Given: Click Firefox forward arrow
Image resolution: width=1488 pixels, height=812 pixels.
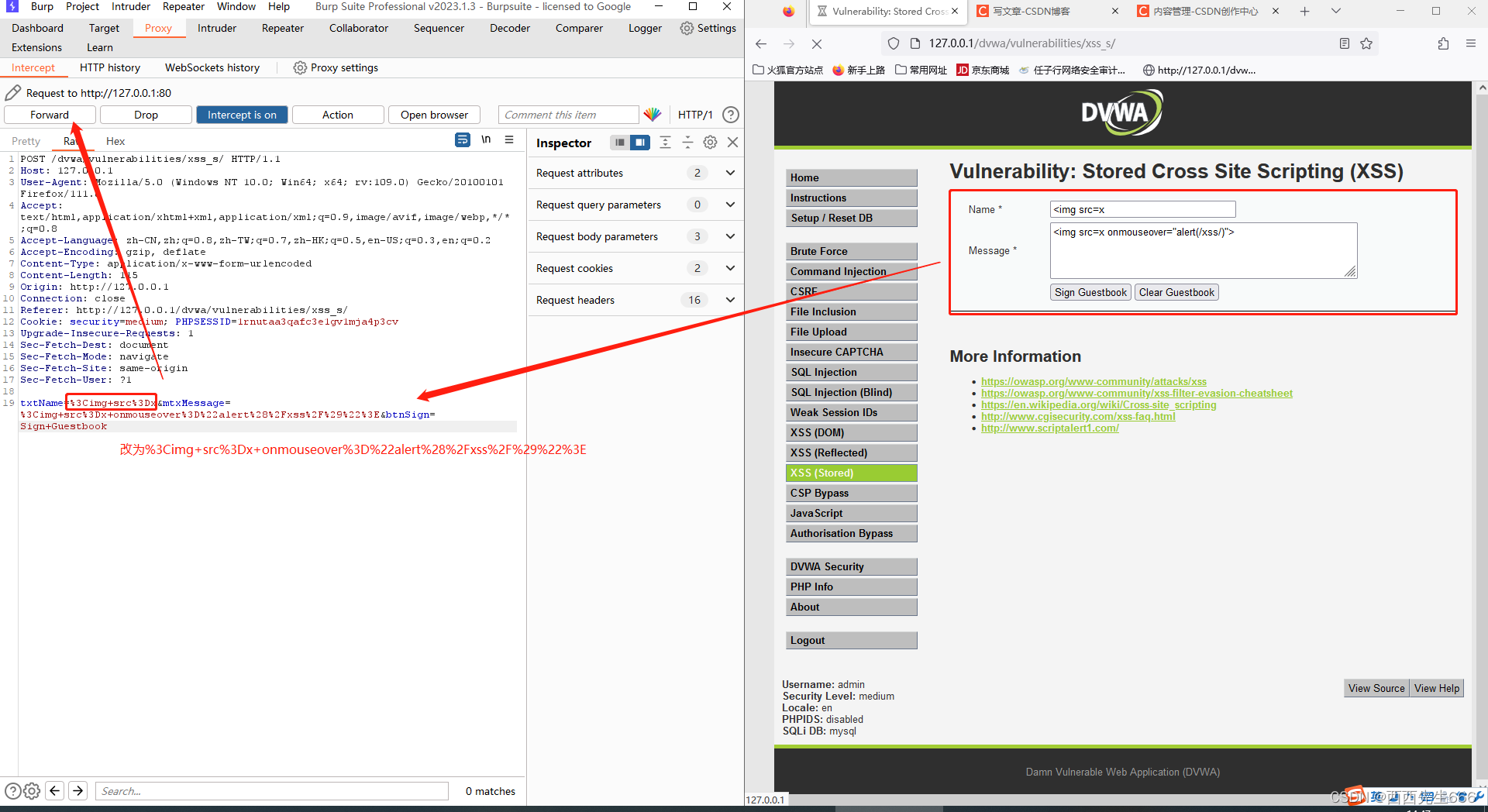Looking at the screenshot, I should pyautogui.click(x=789, y=44).
